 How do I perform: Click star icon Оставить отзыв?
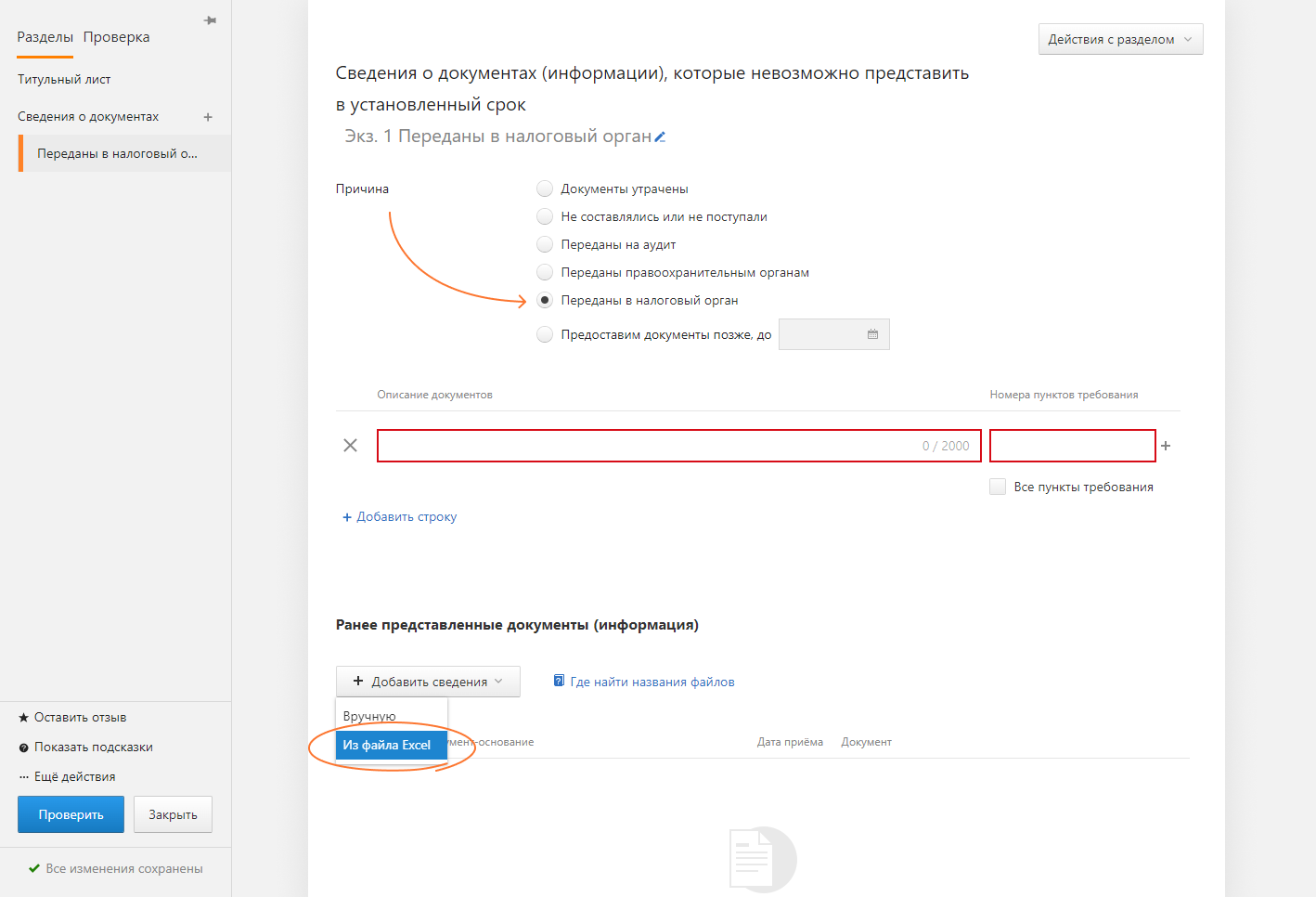24,718
